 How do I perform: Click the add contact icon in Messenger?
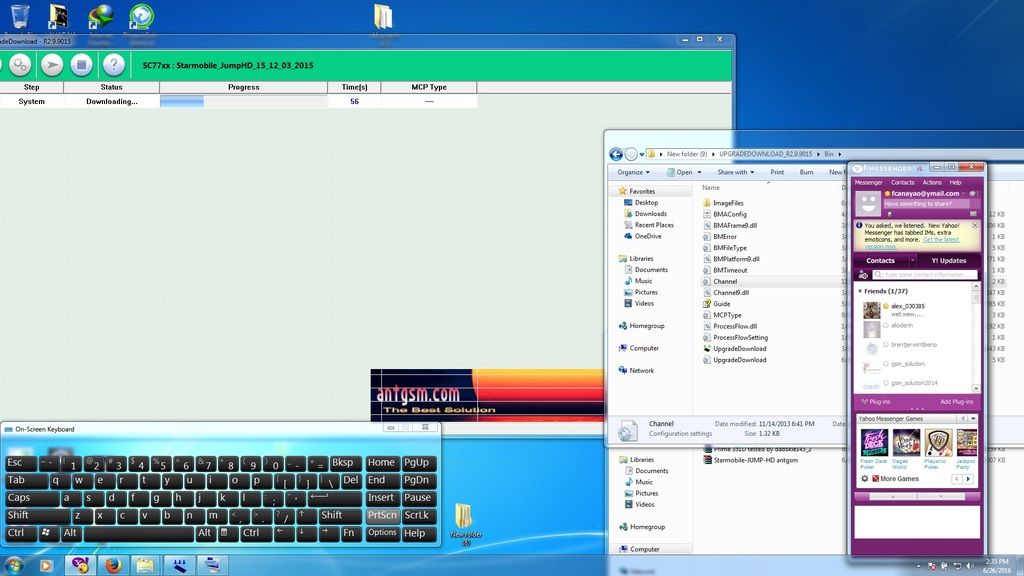(863, 274)
